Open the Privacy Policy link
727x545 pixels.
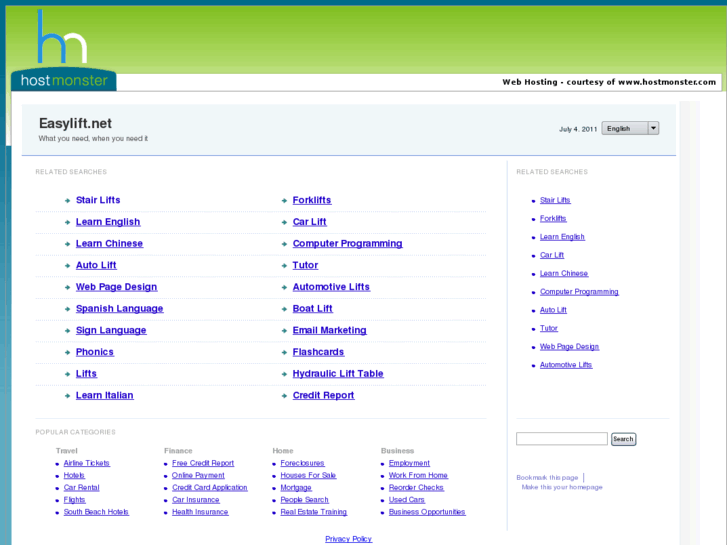click(x=349, y=539)
